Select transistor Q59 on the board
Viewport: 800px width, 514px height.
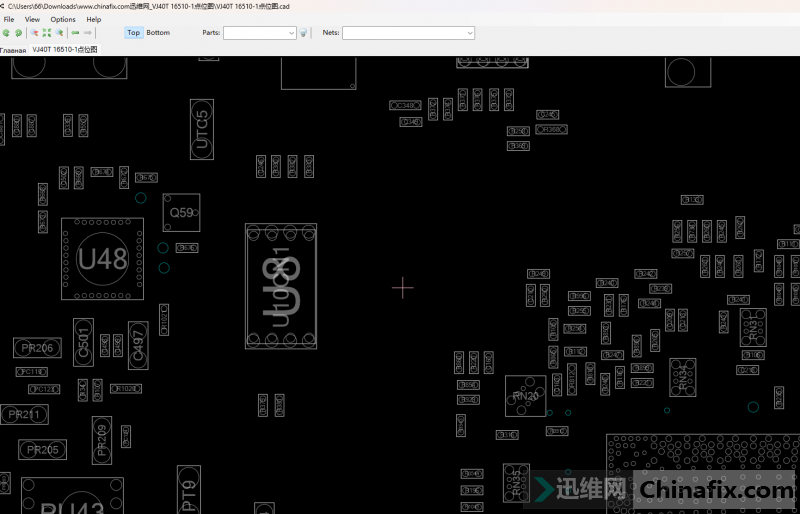pyautogui.click(x=181, y=212)
